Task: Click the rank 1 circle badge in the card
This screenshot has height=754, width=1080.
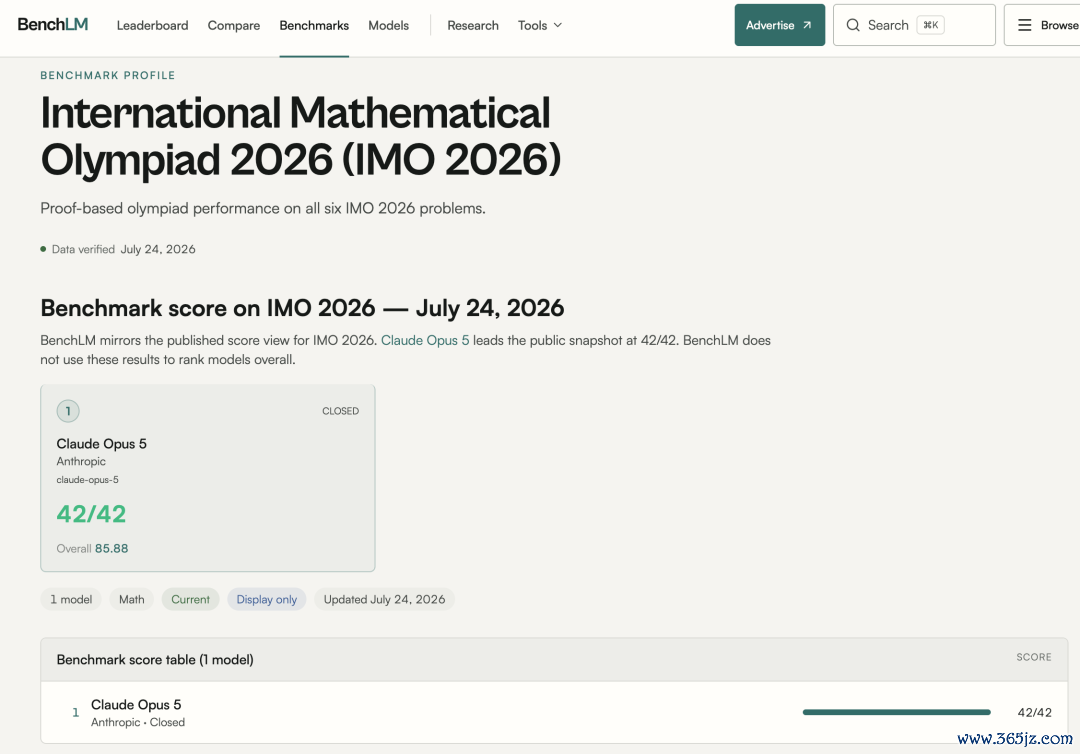Action: pos(68,411)
